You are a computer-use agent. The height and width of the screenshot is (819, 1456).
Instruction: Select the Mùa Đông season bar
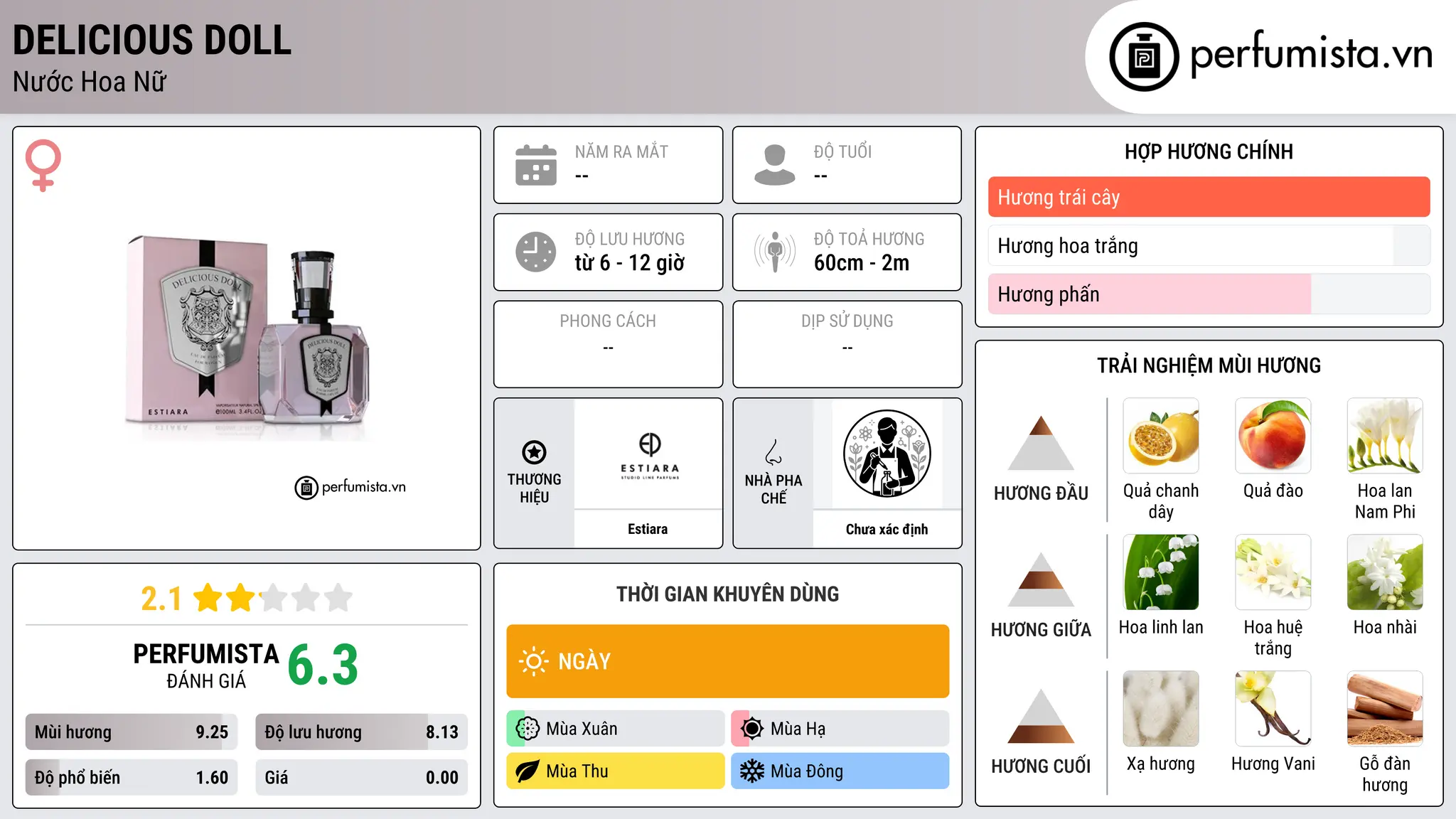point(840,771)
